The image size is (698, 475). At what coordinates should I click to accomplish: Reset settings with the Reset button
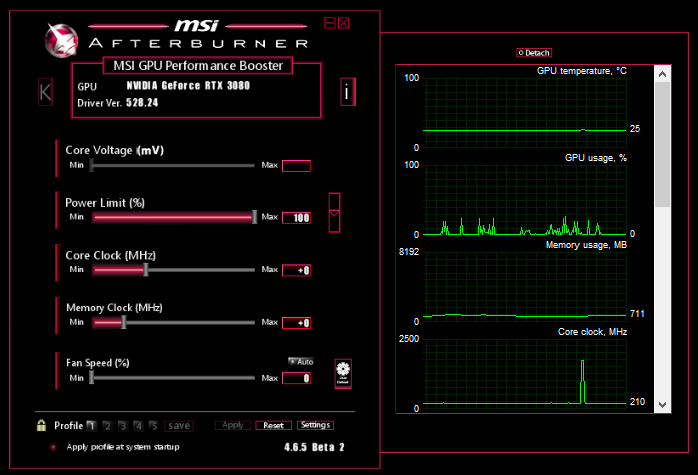(273, 425)
